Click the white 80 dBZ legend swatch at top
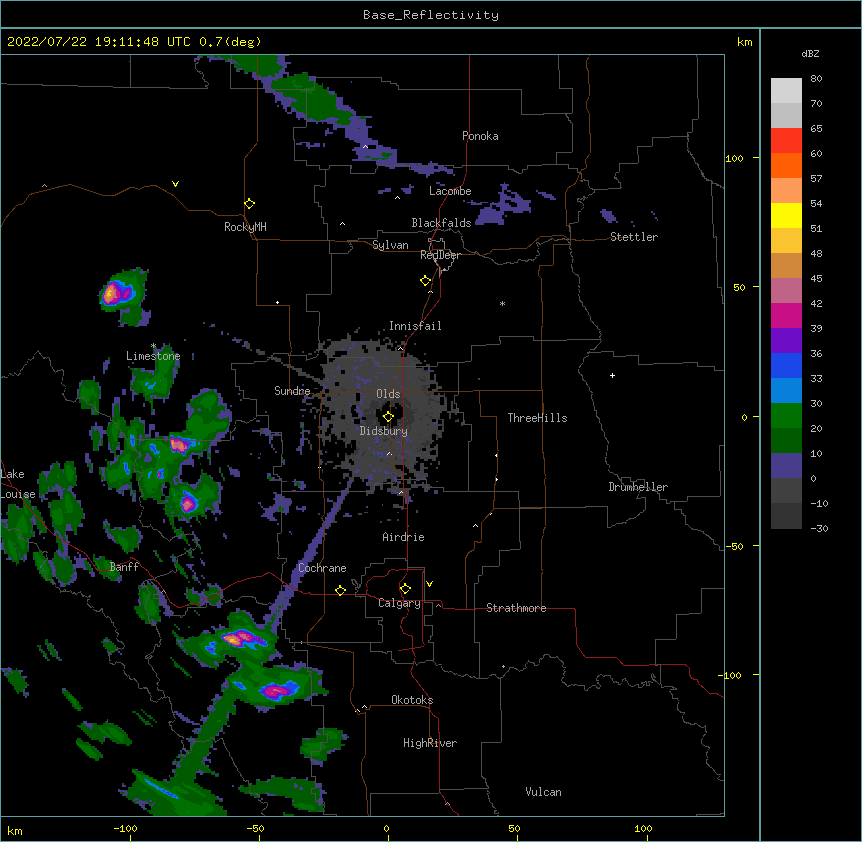Screen dimensions: 862x842 pyautogui.click(x=786, y=91)
